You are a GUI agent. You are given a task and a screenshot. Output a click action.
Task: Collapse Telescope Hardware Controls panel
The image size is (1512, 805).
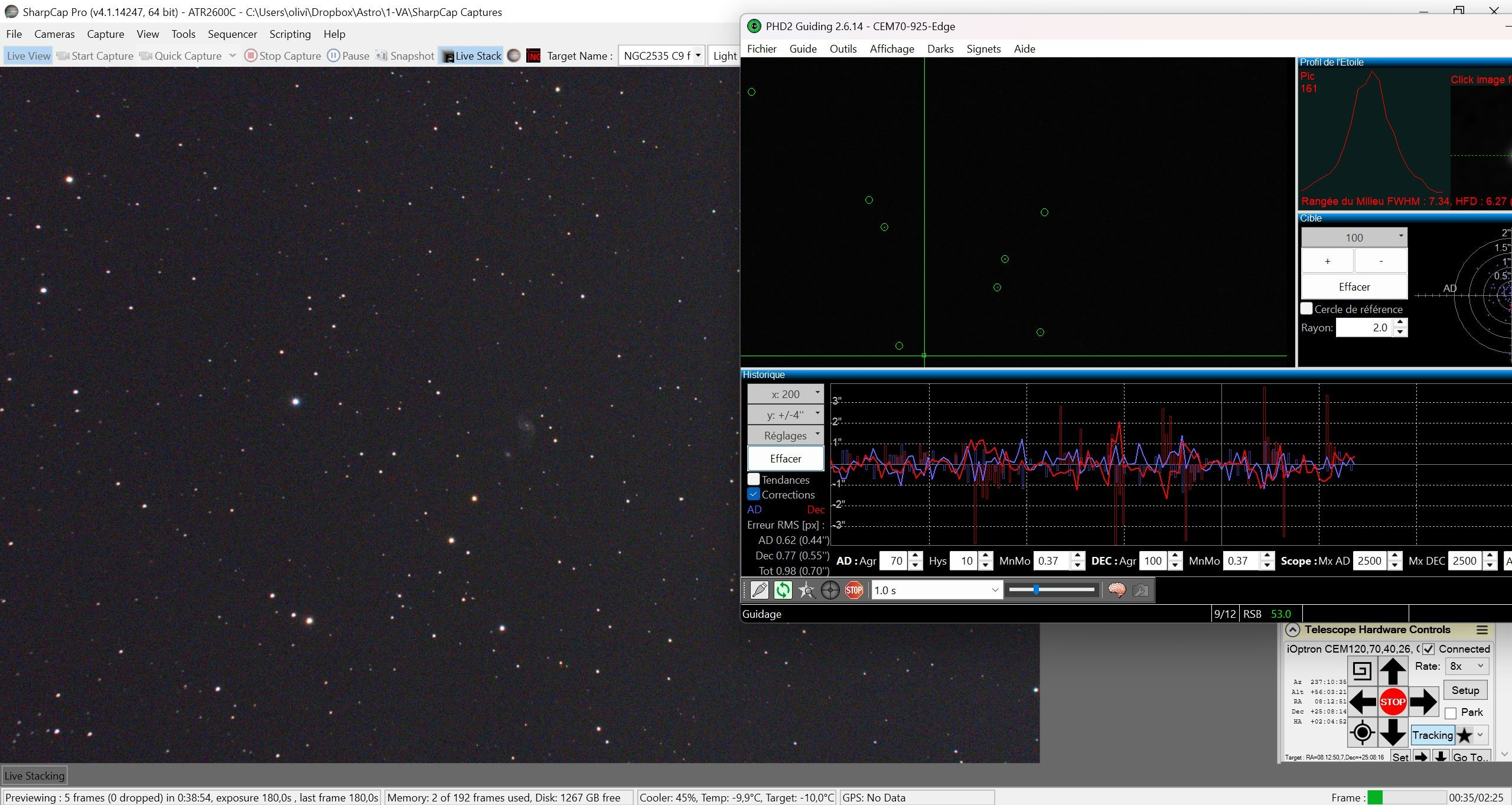pyautogui.click(x=1292, y=630)
